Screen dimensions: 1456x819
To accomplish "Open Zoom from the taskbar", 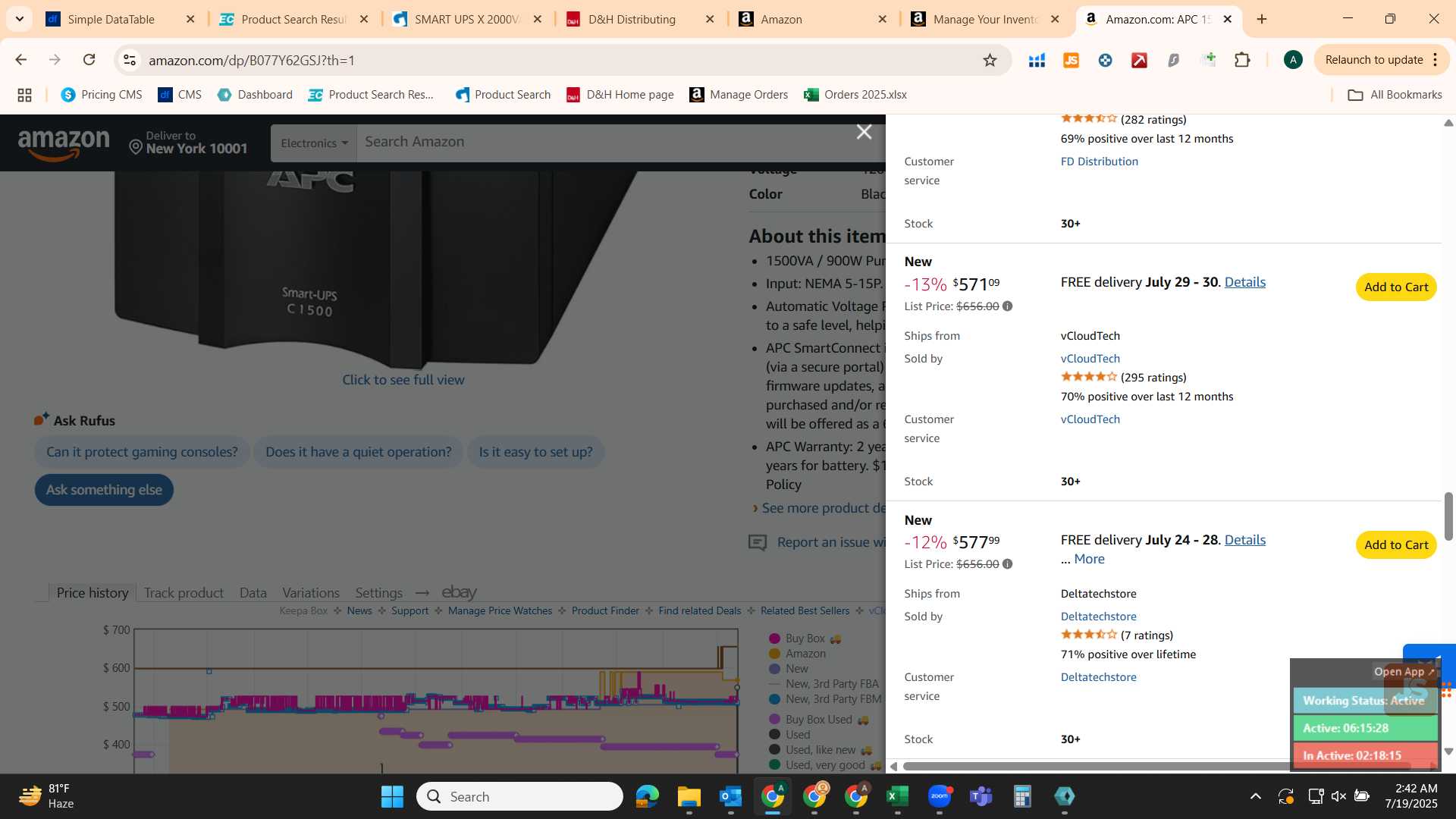I will [x=940, y=796].
